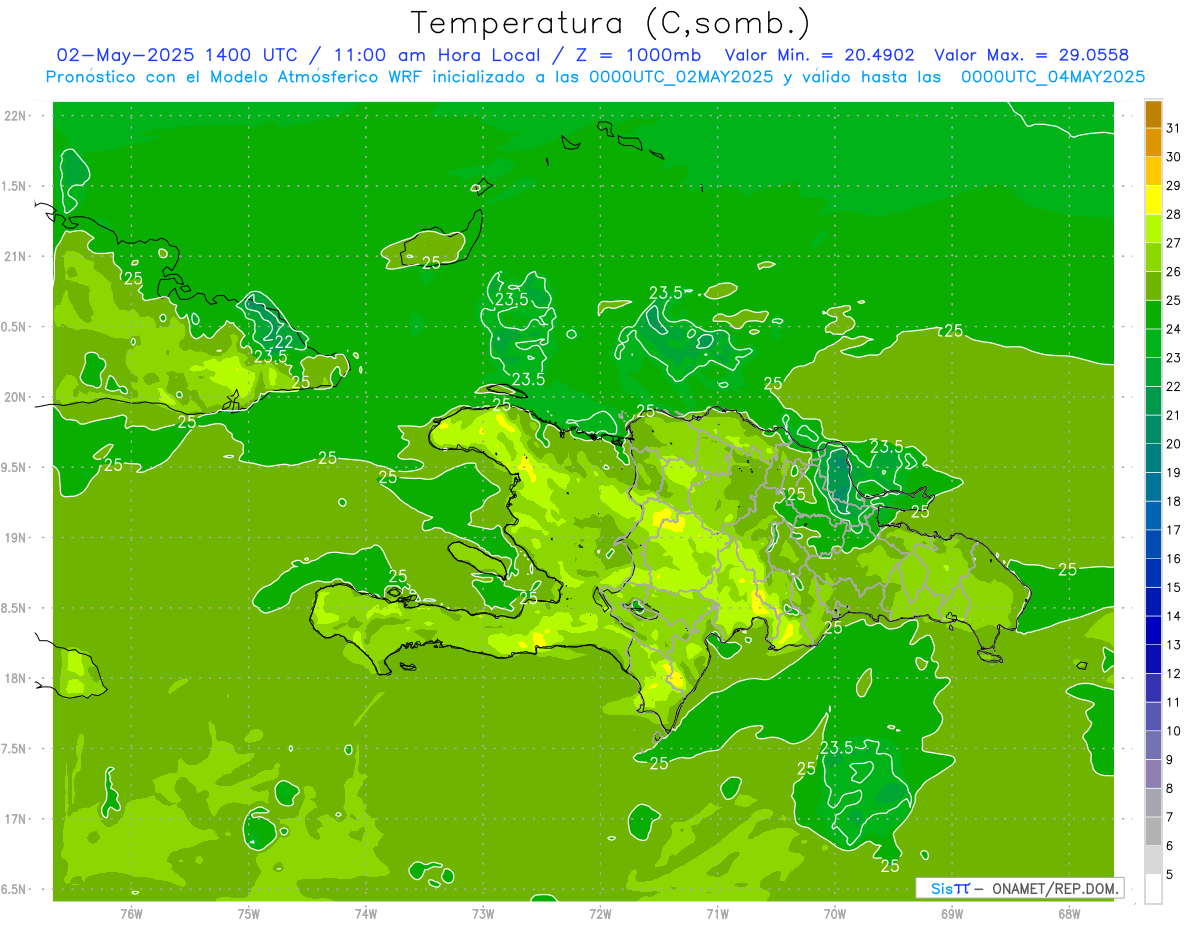Pick the color bar swatch between 9 and 10
1200x927 pixels.
coord(1154,745)
